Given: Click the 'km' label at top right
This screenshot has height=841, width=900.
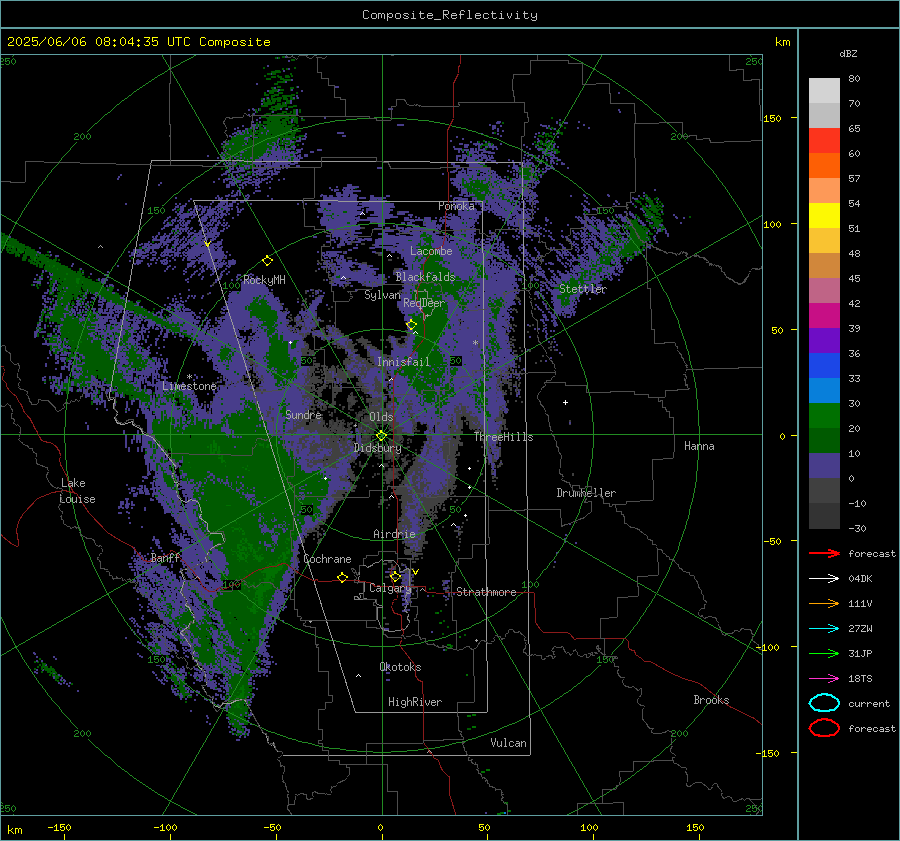Looking at the screenshot, I should coord(782,42).
